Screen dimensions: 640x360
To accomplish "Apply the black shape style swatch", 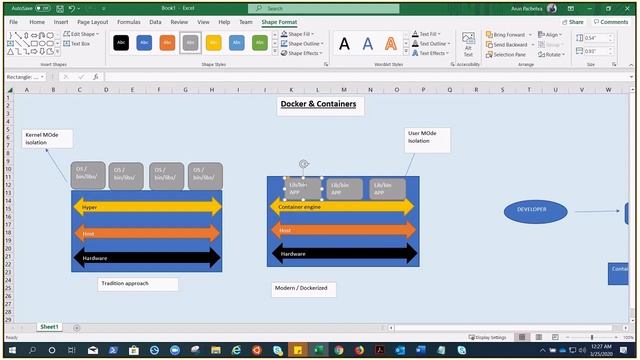I will [x=121, y=42].
